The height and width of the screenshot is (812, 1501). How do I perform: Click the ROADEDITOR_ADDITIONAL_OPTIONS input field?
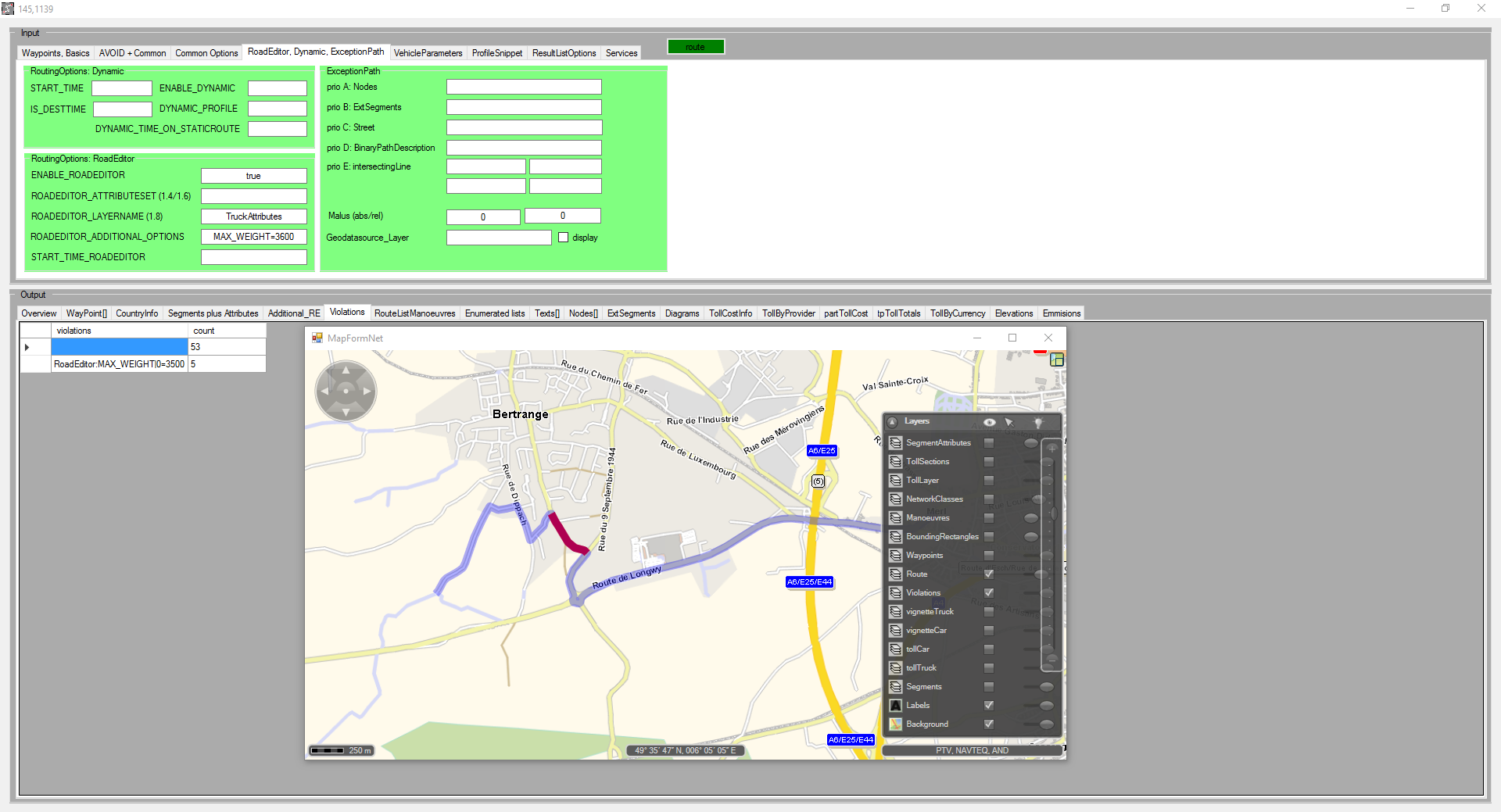coord(253,237)
